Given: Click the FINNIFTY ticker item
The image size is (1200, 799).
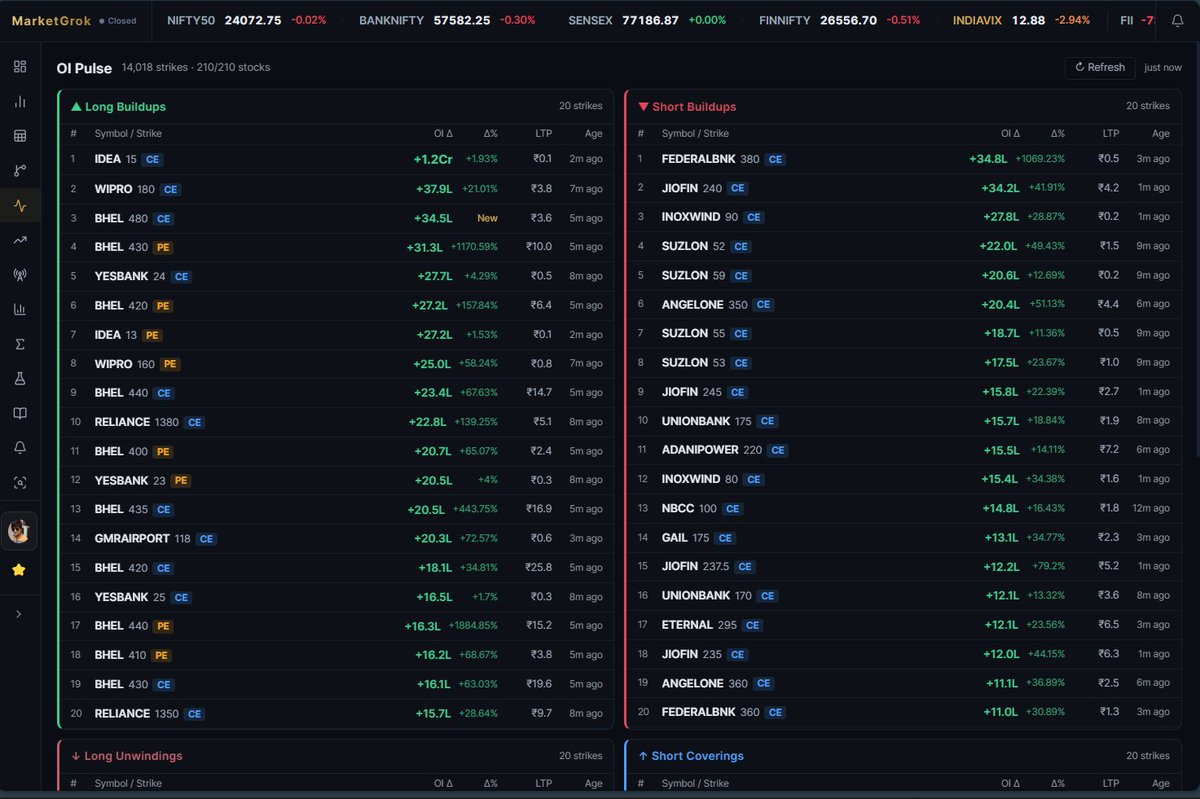Looking at the screenshot, I should pos(839,20).
